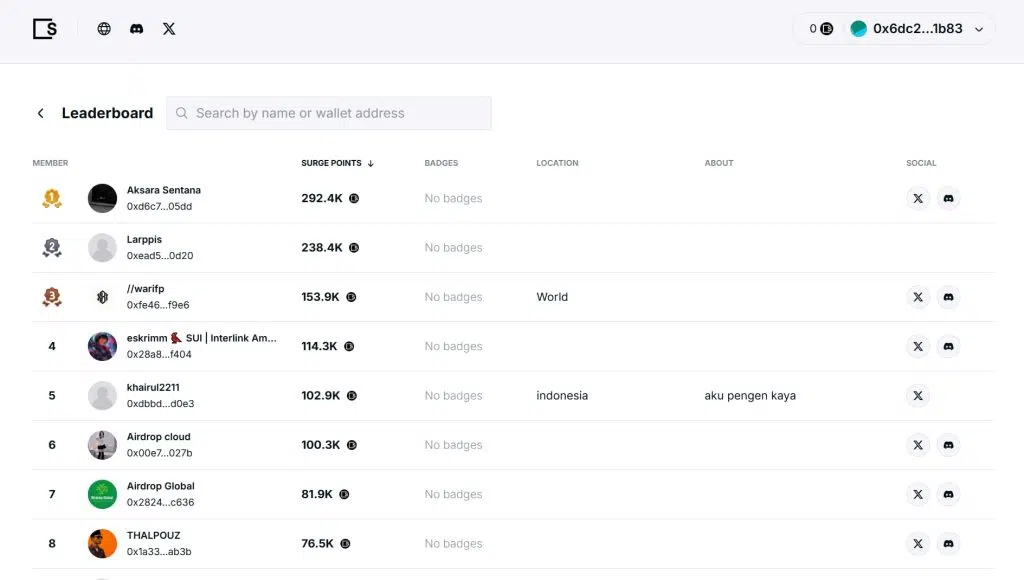Image resolution: width=1024 pixels, height=580 pixels.
Task: Click wallet address 0x1a33...ab3b
Action: pyautogui.click(x=159, y=552)
